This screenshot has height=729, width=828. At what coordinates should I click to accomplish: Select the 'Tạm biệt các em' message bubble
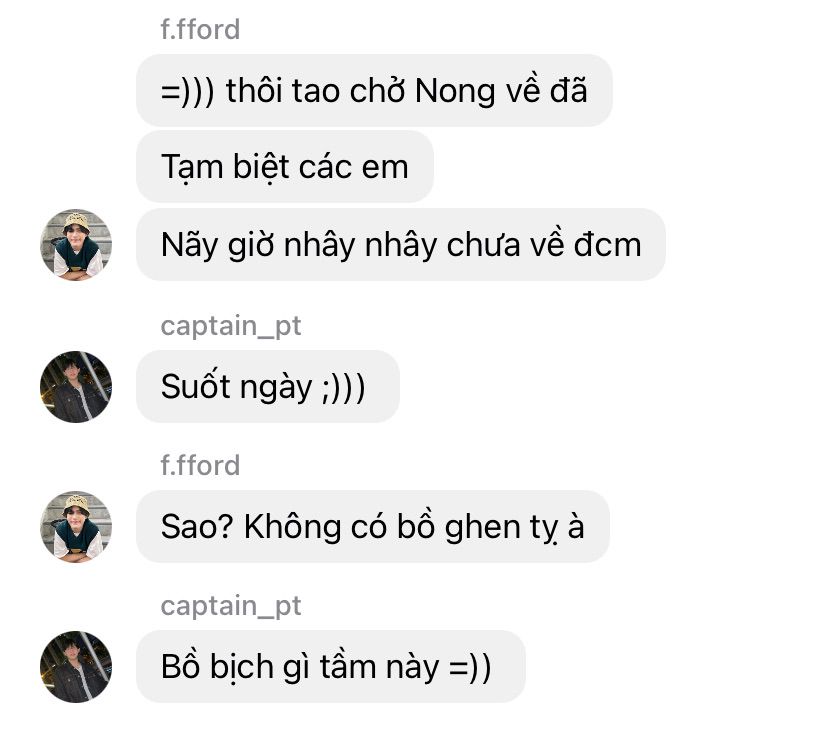click(x=285, y=167)
